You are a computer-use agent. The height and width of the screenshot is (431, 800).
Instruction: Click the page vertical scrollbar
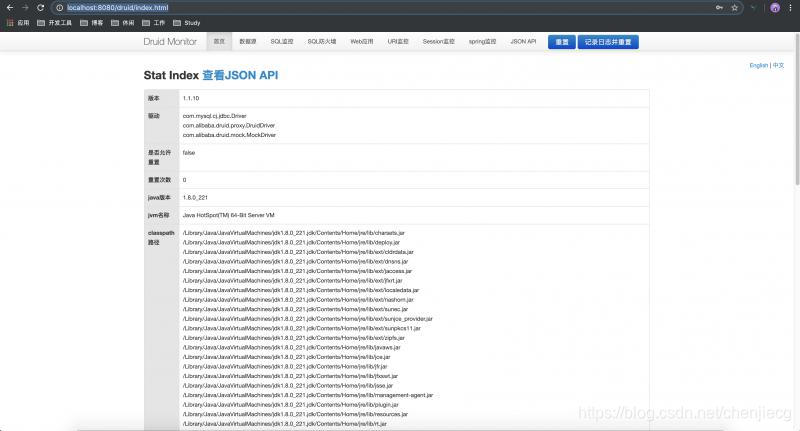(x=797, y=110)
